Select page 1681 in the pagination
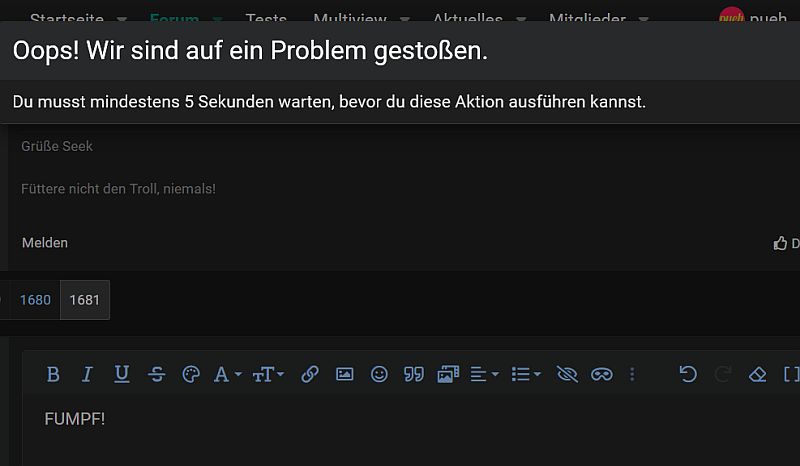Screen dimensions: 800x466 pos(84,300)
